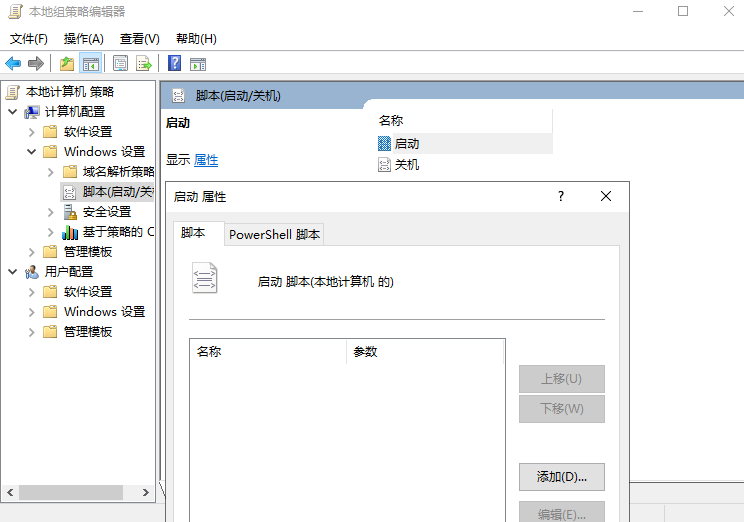The height and width of the screenshot is (522, 744).
Task: Select the 关机 script item in list
Action: 406,165
